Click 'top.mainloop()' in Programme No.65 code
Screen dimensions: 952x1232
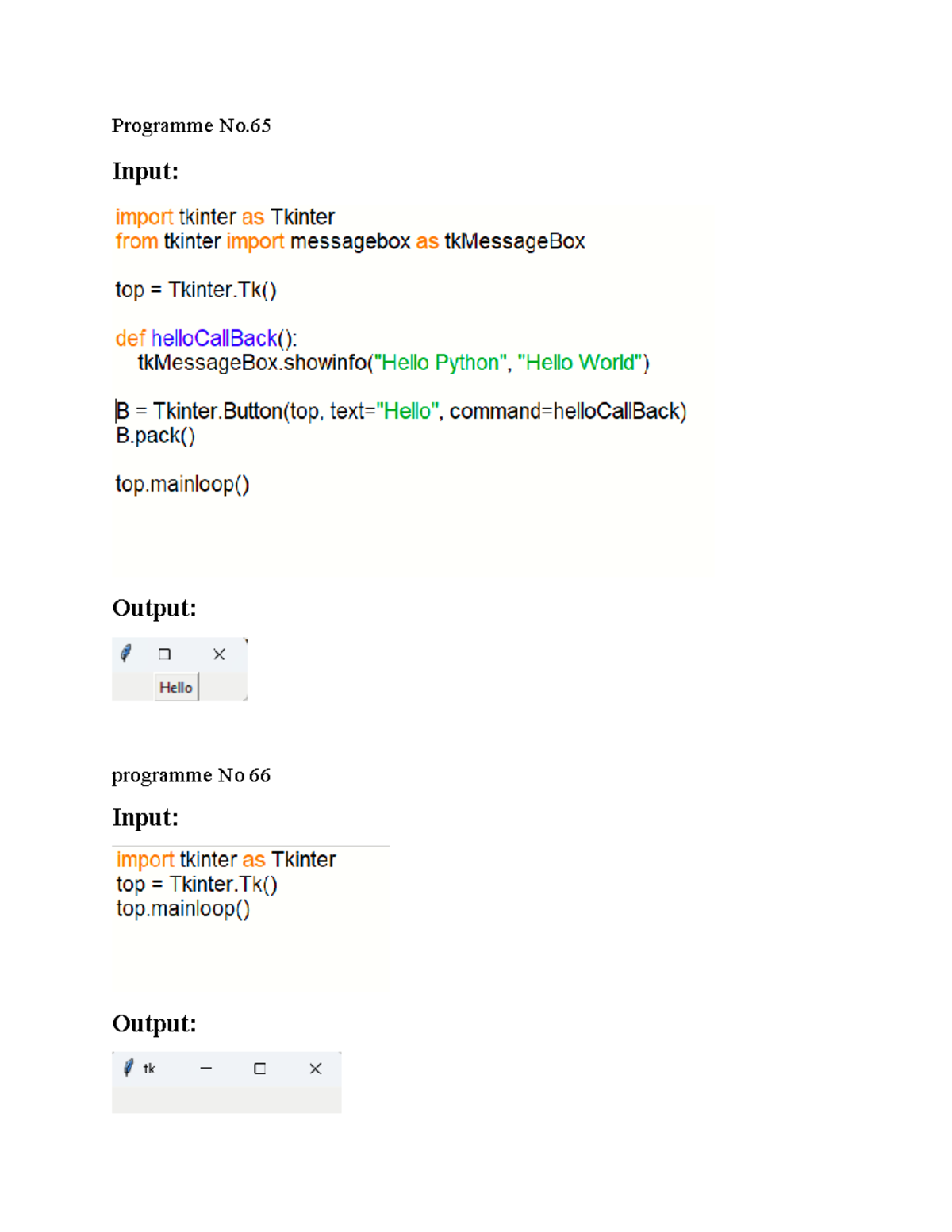(182, 484)
